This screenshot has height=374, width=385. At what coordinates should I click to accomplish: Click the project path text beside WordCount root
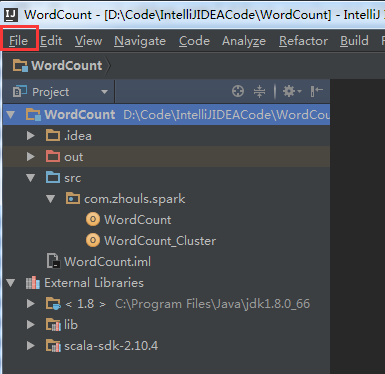(227, 115)
